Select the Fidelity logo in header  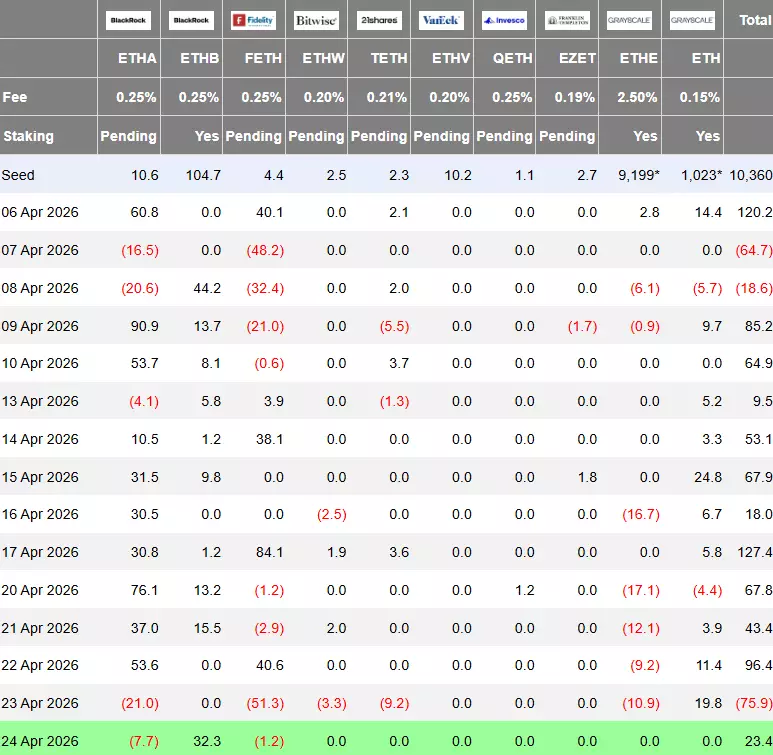pyautogui.click(x=254, y=20)
